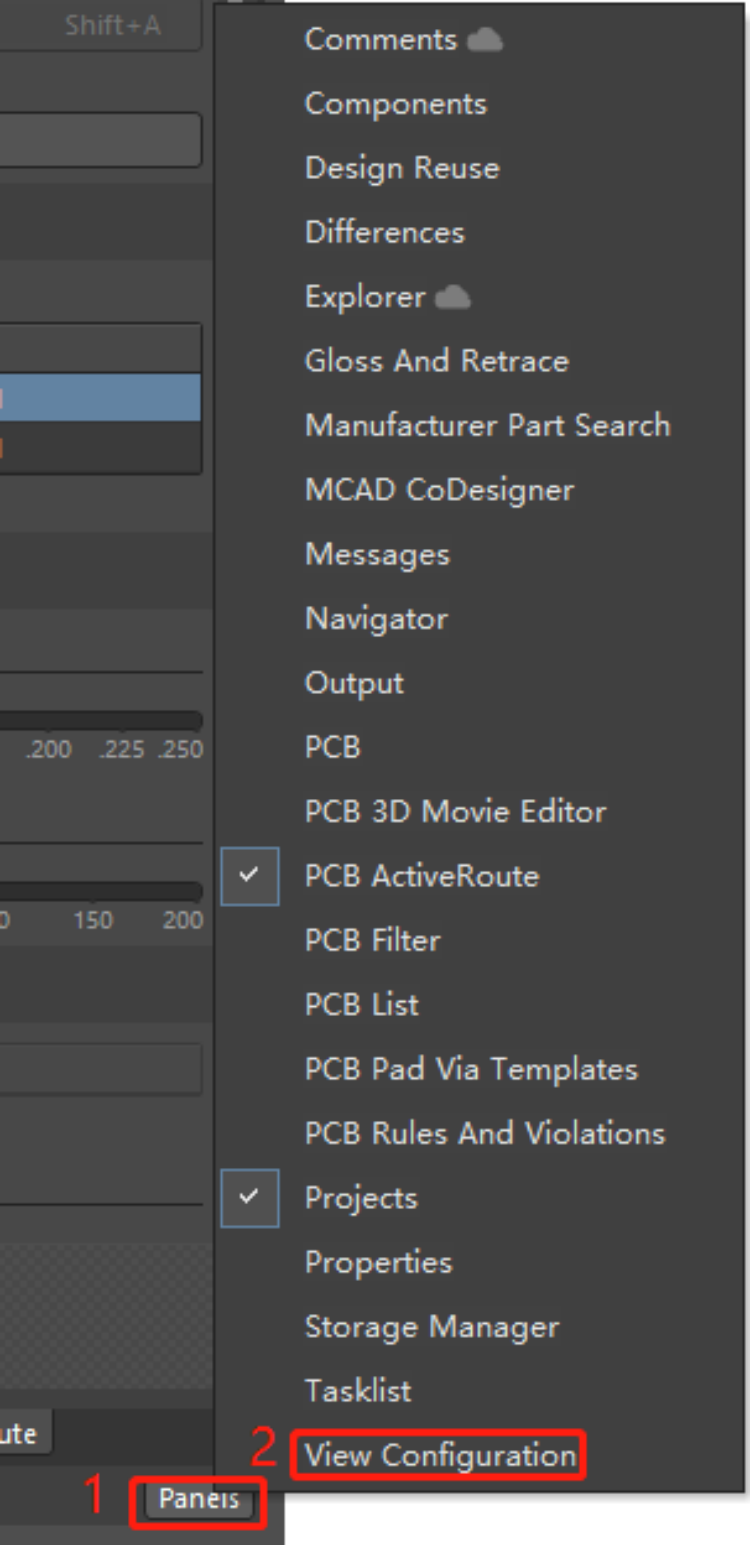Click the cloud icon beside Explorer
The image size is (750, 1545).
coord(453,298)
